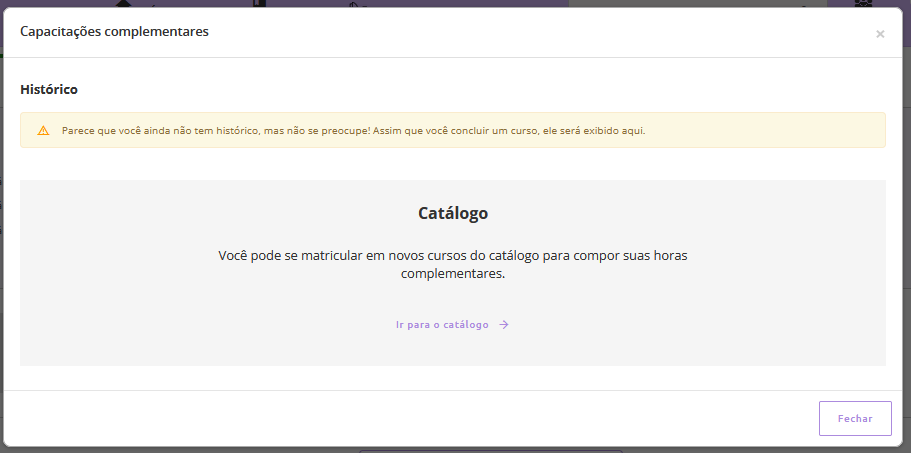Click the first line of the catalog description

click(453, 256)
